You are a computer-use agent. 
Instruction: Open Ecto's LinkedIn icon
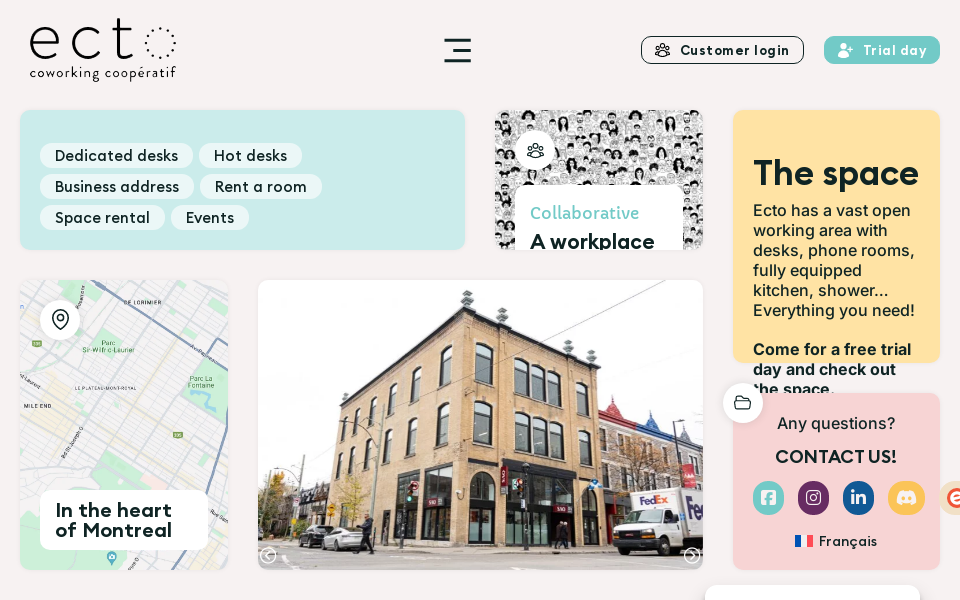click(858, 498)
